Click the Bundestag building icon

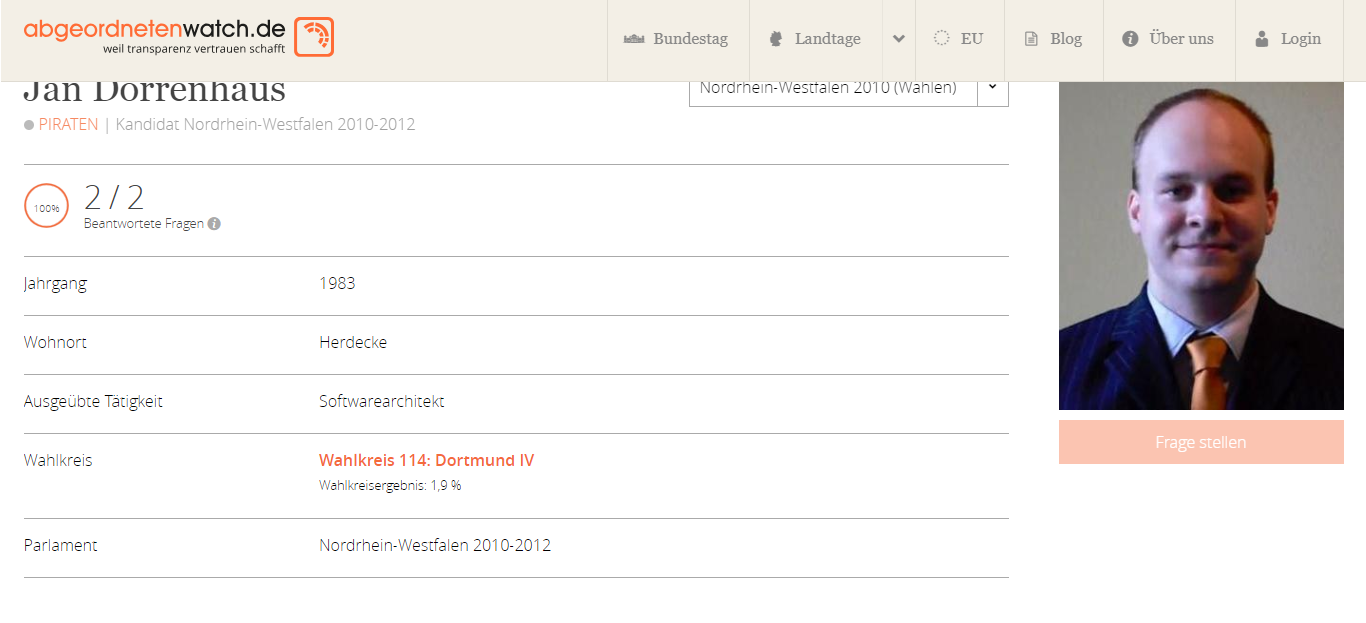(x=633, y=39)
